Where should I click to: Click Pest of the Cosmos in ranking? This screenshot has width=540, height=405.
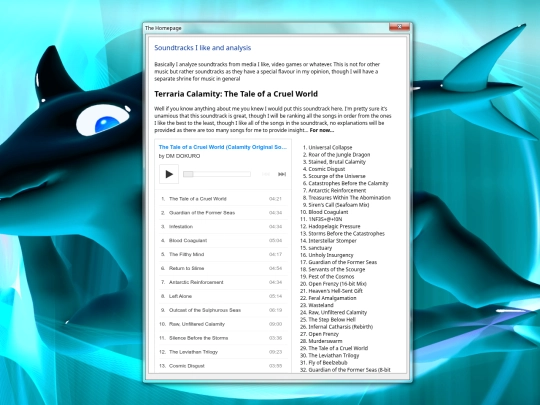(331, 277)
